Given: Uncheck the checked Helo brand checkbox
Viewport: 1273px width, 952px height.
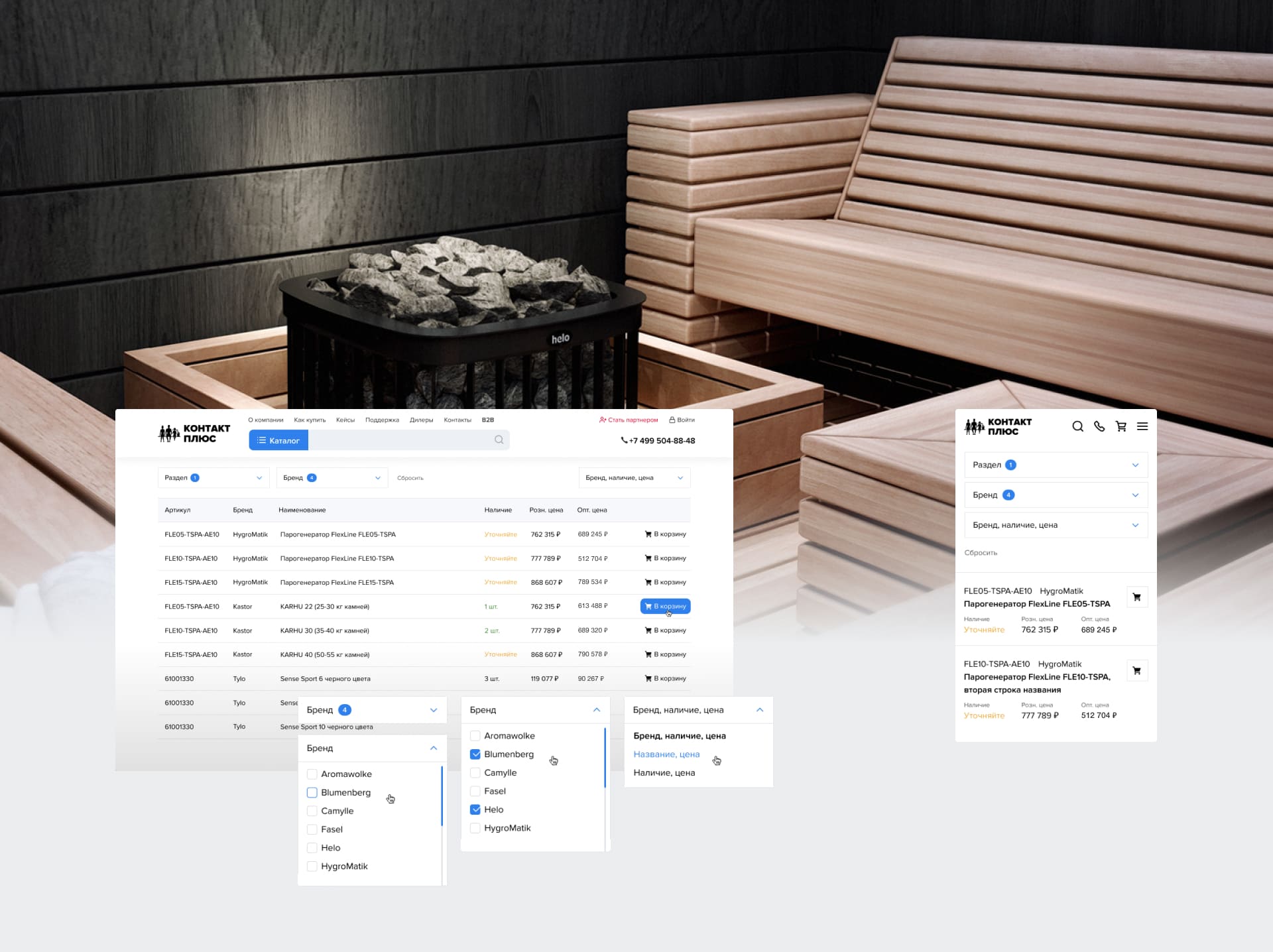Looking at the screenshot, I should [x=475, y=809].
